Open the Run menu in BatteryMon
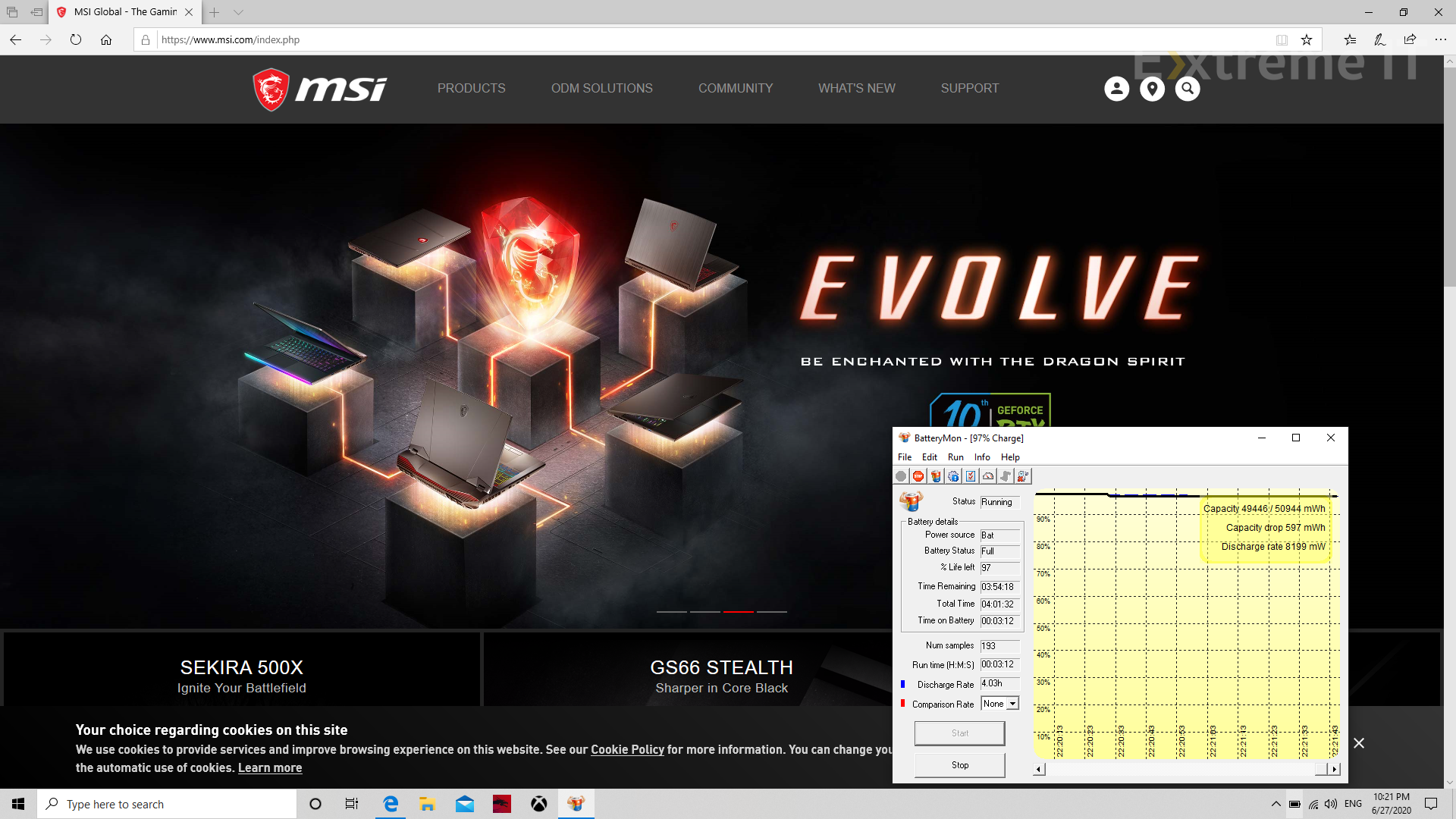The height and width of the screenshot is (819, 1456). [x=955, y=457]
